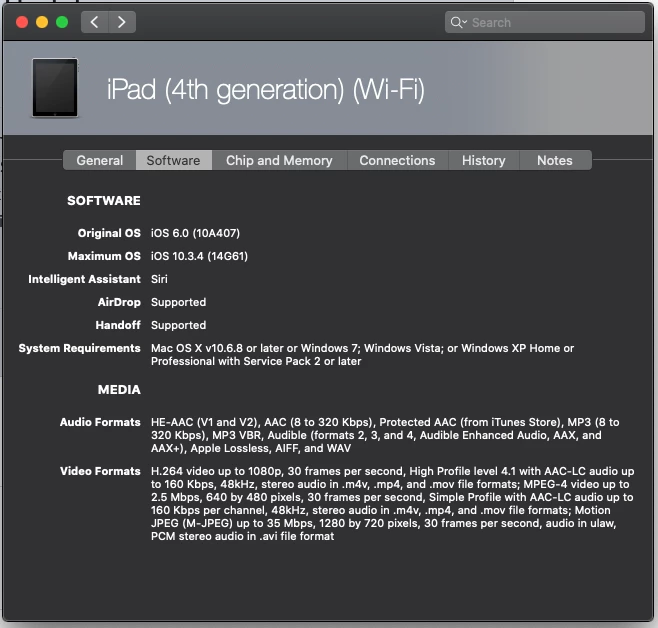658x628 pixels.
Task: Open the Chip and Memory tab
Action: point(279,160)
